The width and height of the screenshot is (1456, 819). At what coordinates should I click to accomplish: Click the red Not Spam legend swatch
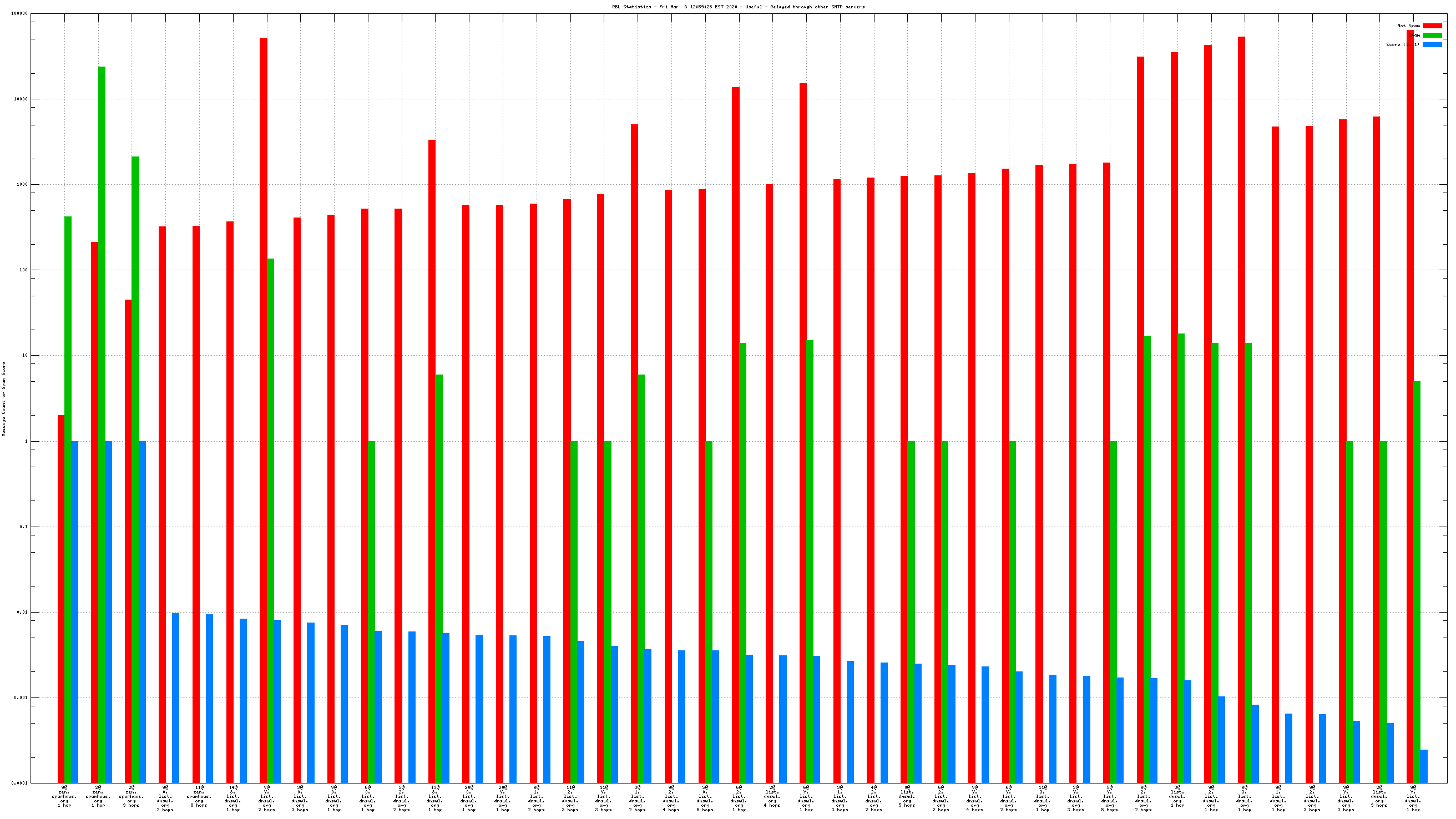click(1432, 26)
